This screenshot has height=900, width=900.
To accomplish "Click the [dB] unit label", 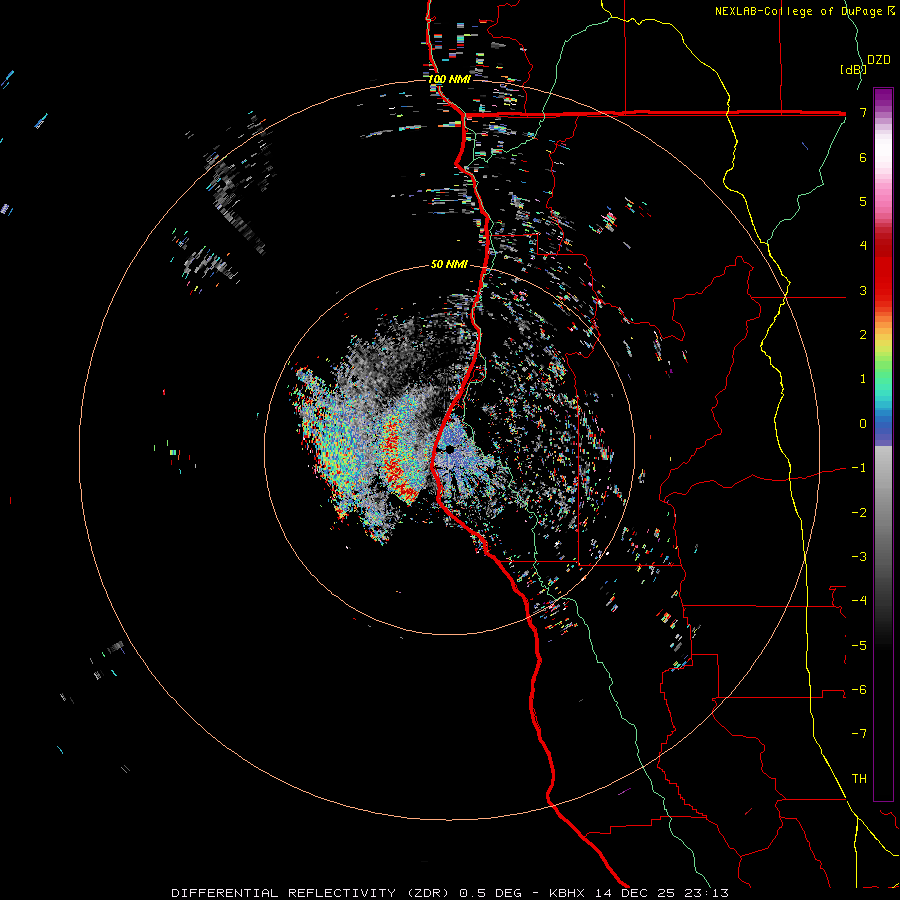I will 853,69.
